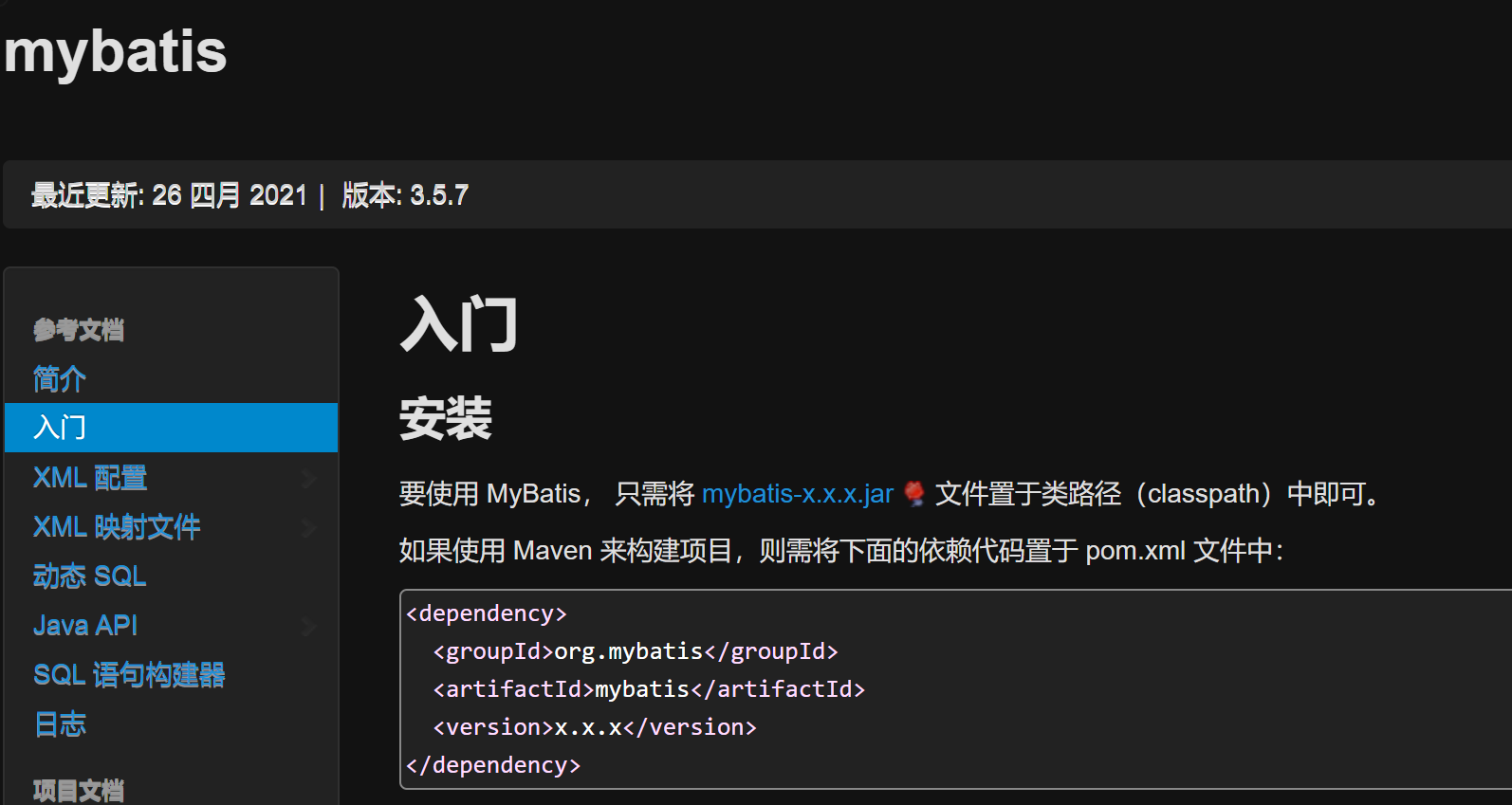Click the mybatis site title
The image size is (1512, 805).
[x=116, y=52]
